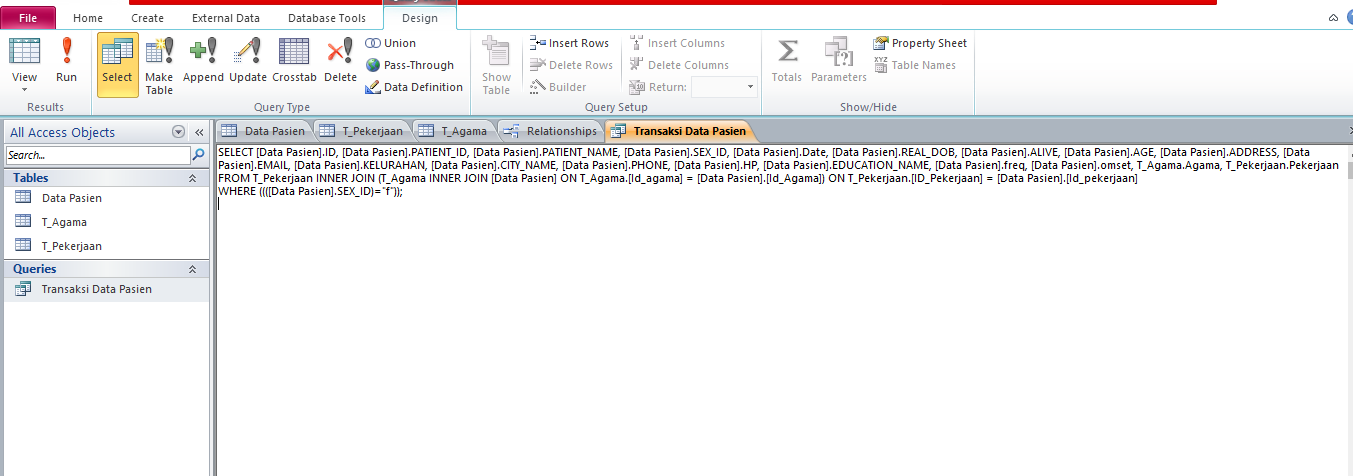
Task: Switch to the Design ribbon tab
Action: tap(420, 18)
